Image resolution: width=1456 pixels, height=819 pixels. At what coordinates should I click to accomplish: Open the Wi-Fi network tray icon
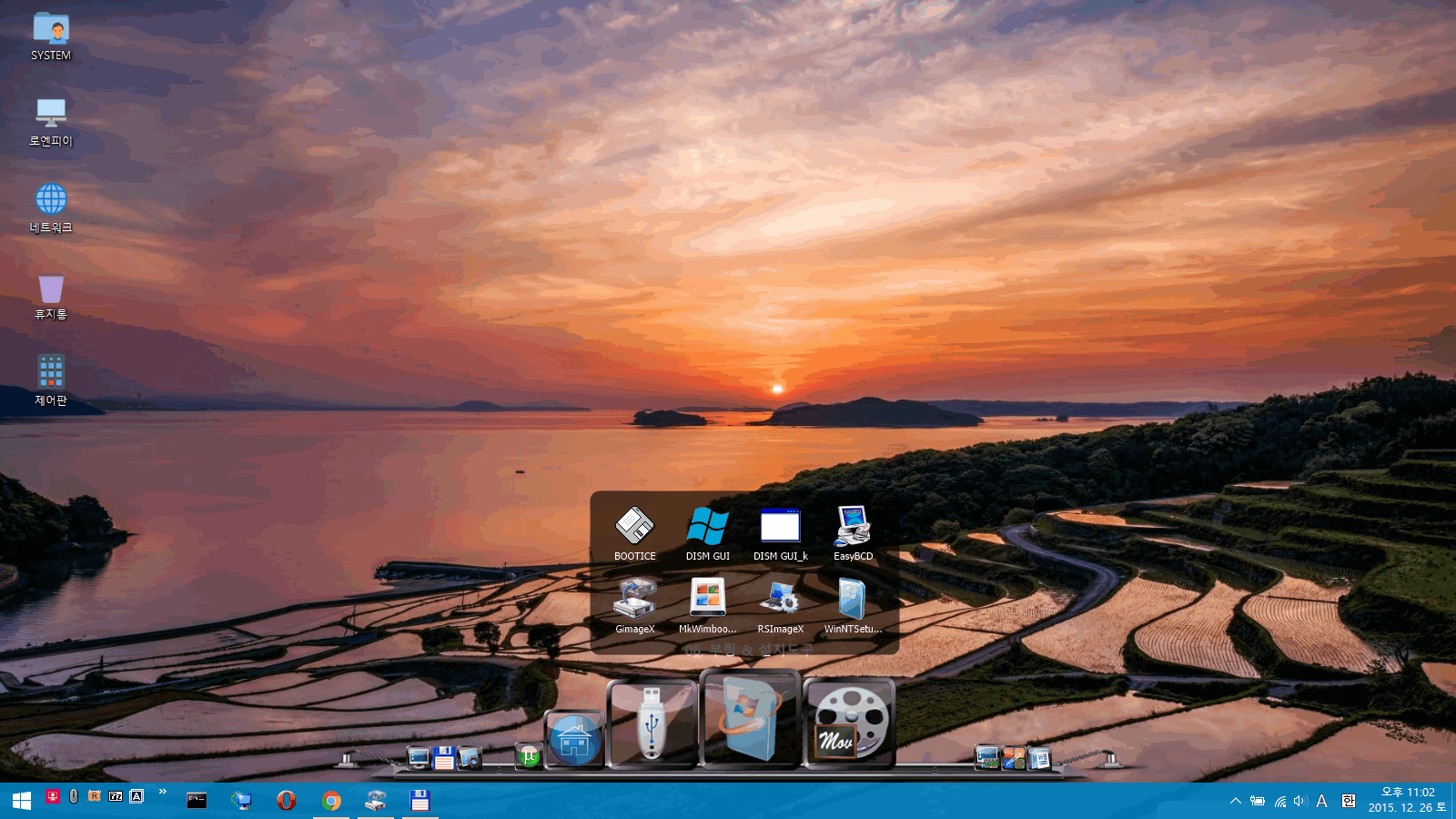click(x=1280, y=802)
